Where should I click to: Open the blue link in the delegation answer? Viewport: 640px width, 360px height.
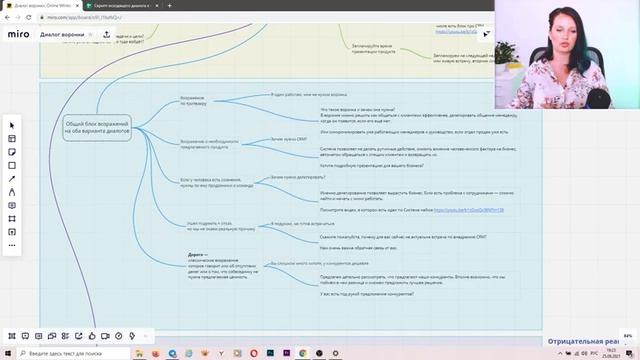469,210
